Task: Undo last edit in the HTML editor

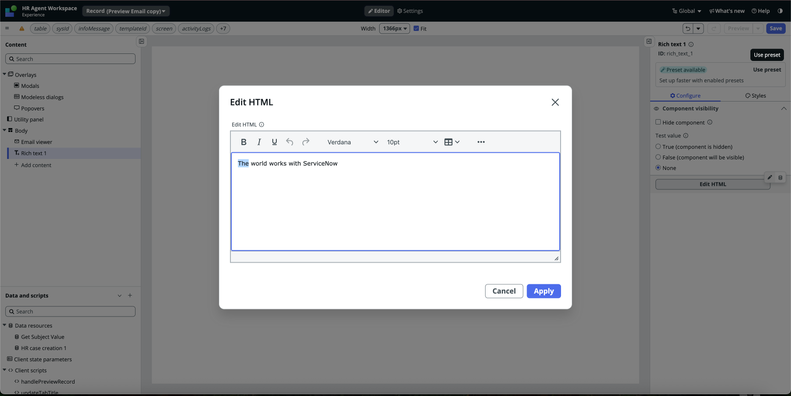Action: click(x=290, y=142)
